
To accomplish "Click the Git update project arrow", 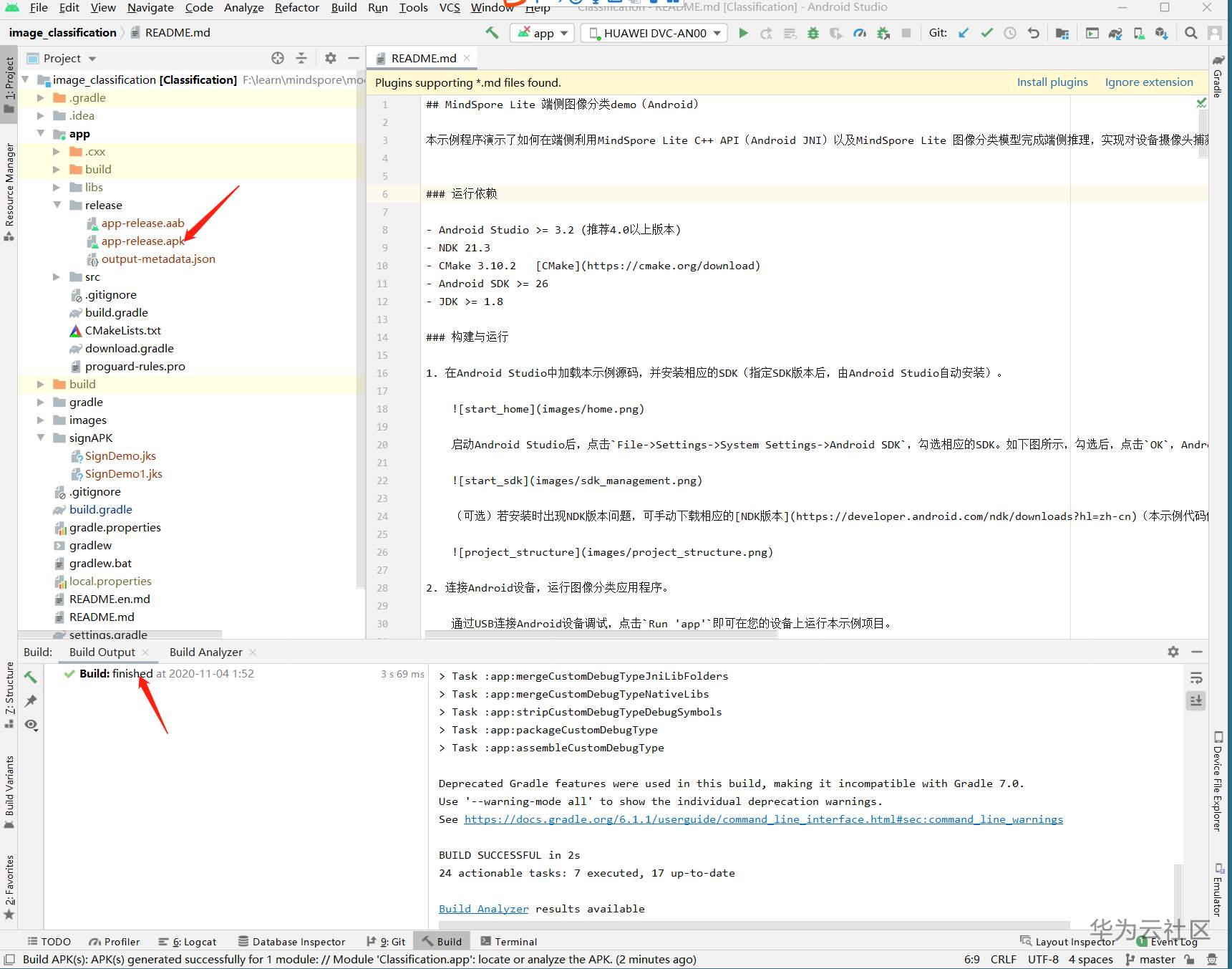I will pyautogui.click(x=964, y=33).
